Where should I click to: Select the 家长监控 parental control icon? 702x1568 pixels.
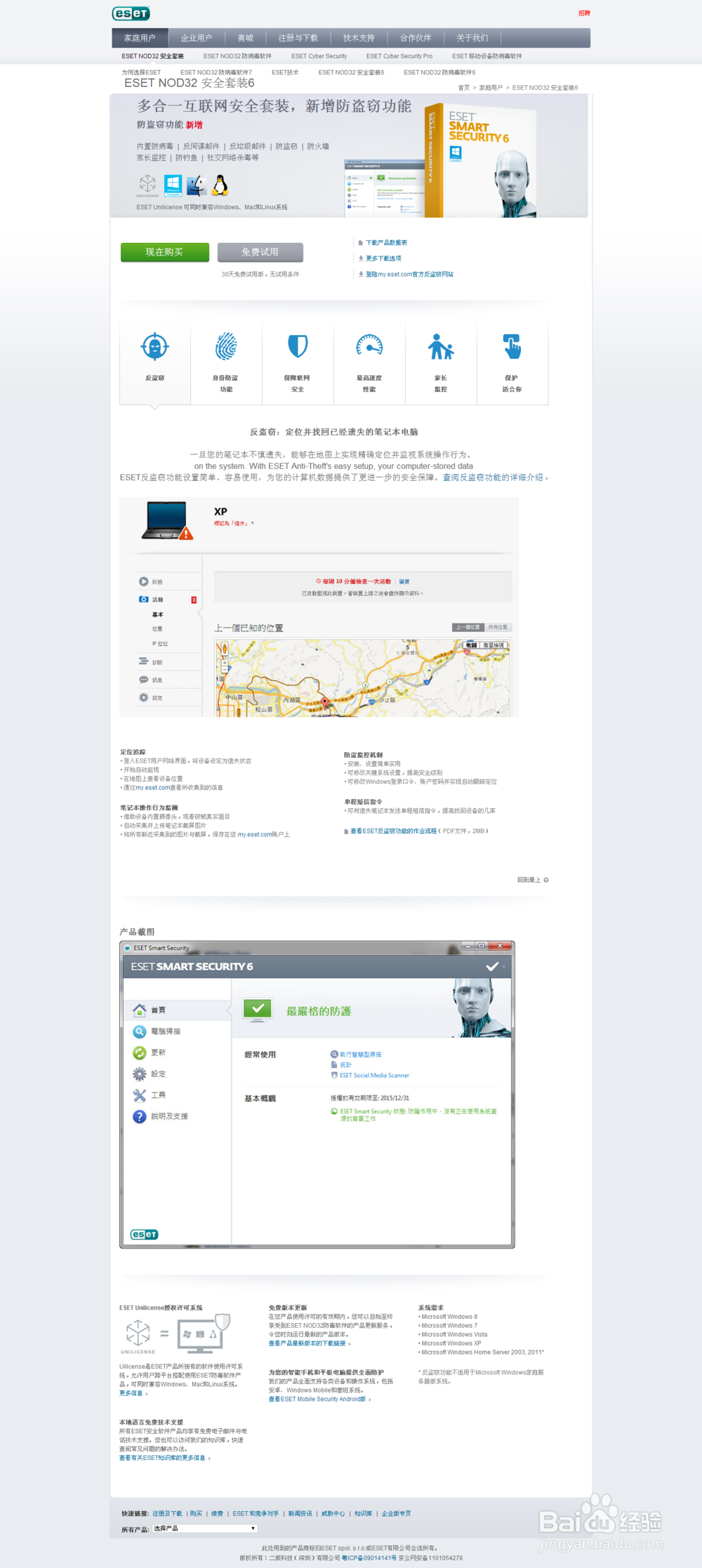tap(441, 347)
